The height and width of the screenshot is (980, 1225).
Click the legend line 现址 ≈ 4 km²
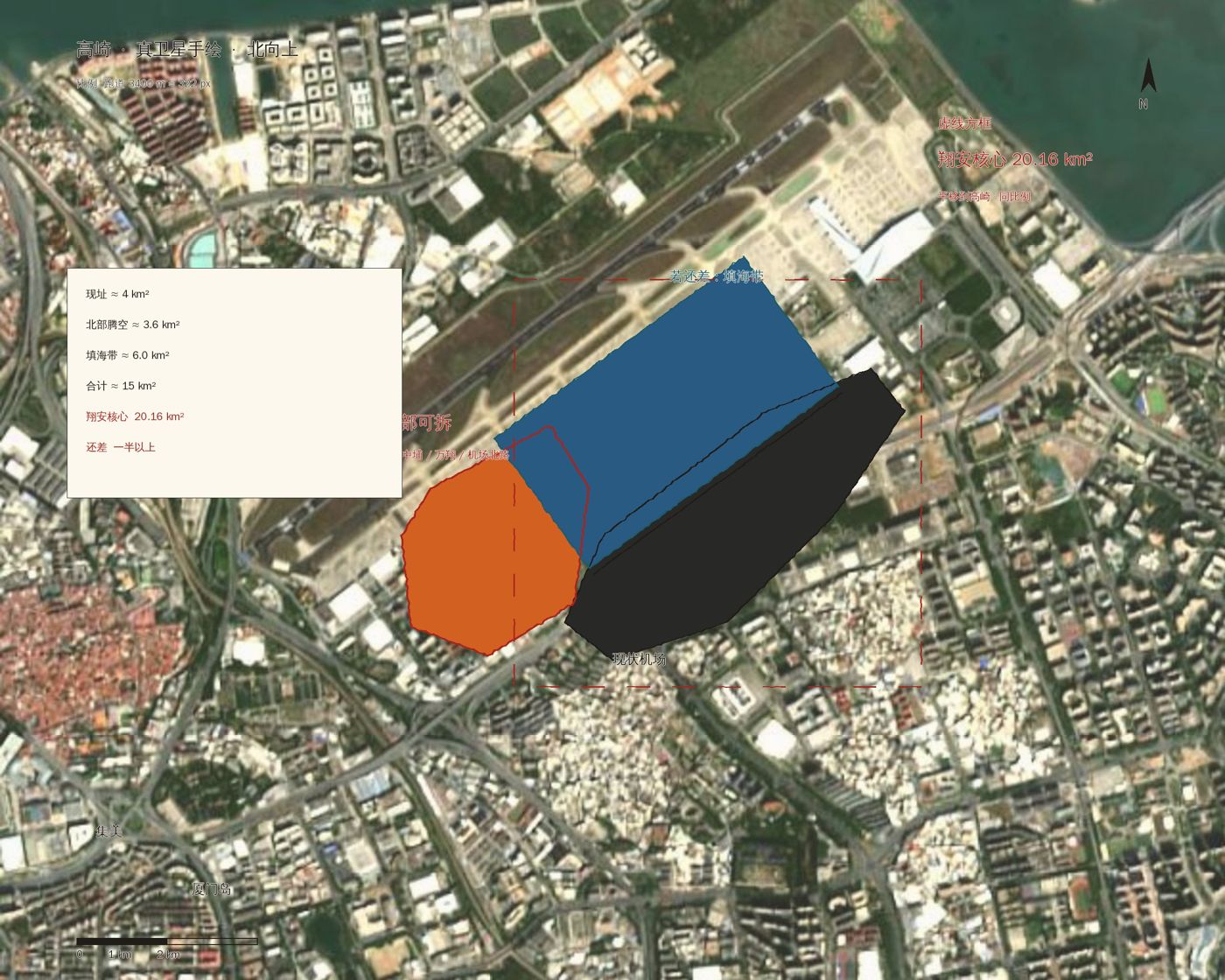pos(117,294)
